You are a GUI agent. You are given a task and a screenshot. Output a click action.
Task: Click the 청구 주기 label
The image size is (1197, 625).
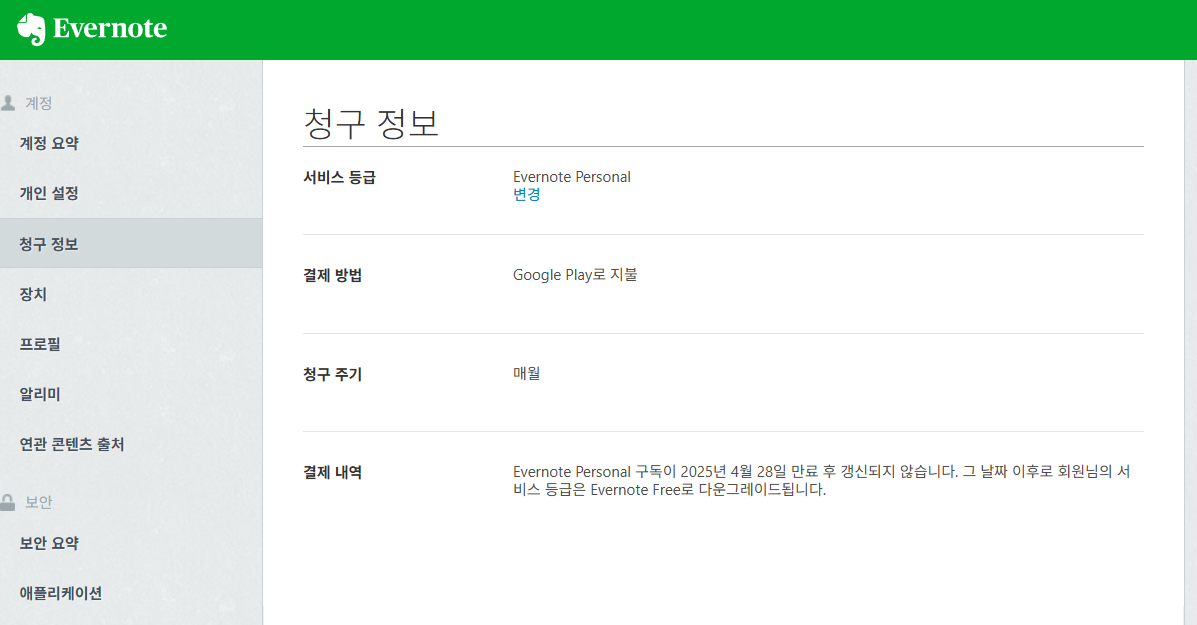point(333,374)
